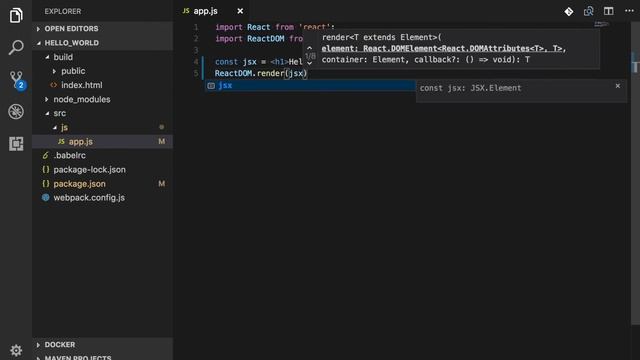
Task: Expand the Maven Projects section
Action: pyautogui.click(x=102, y=357)
